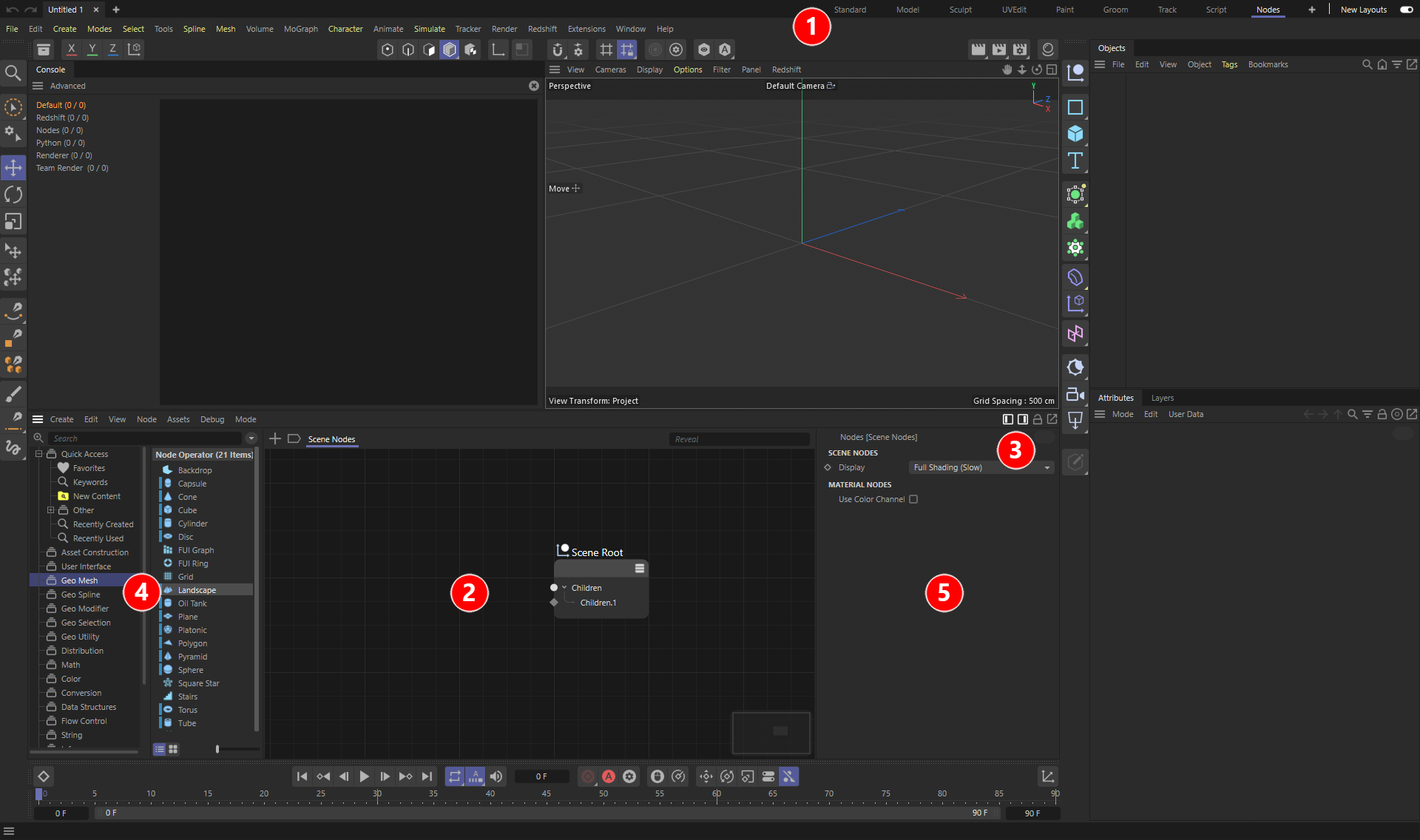Viewport: 1420px width, 840px height.
Task: Click the Geo Spline category
Action: 81,595
